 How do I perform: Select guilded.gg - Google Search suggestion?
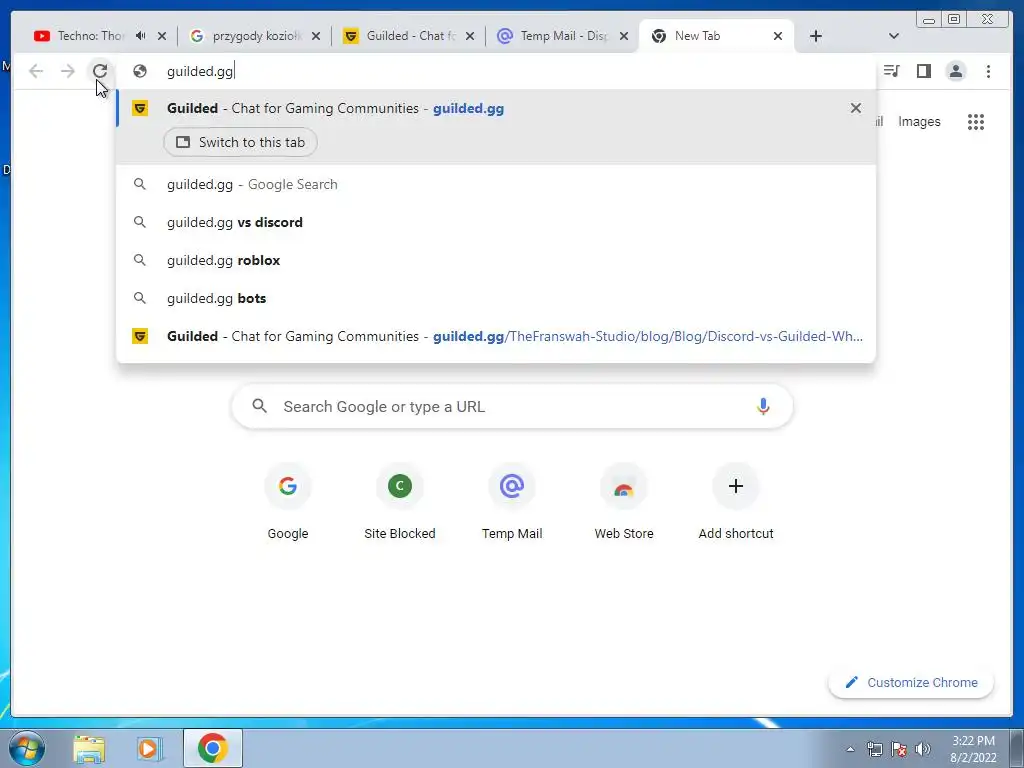[496, 184]
